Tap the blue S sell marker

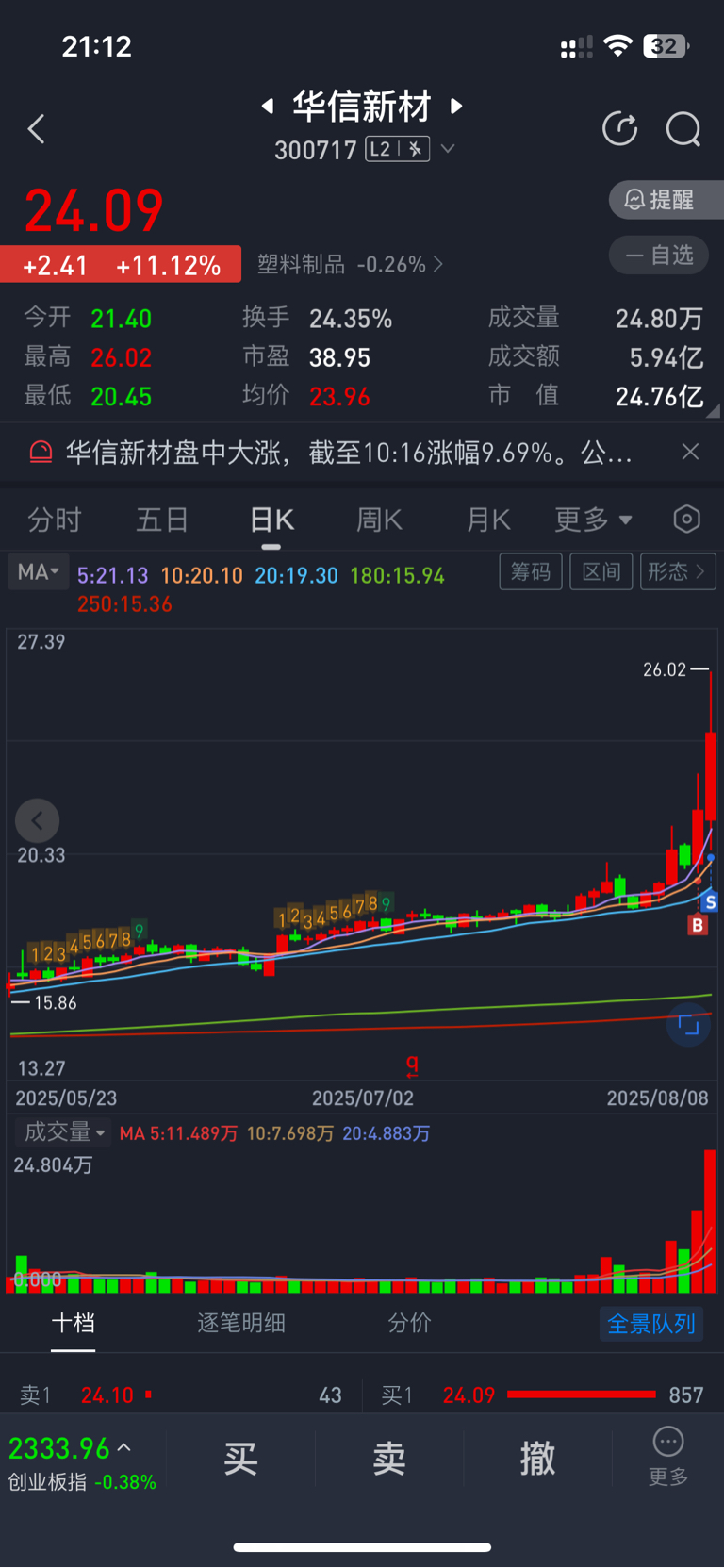tap(710, 902)
